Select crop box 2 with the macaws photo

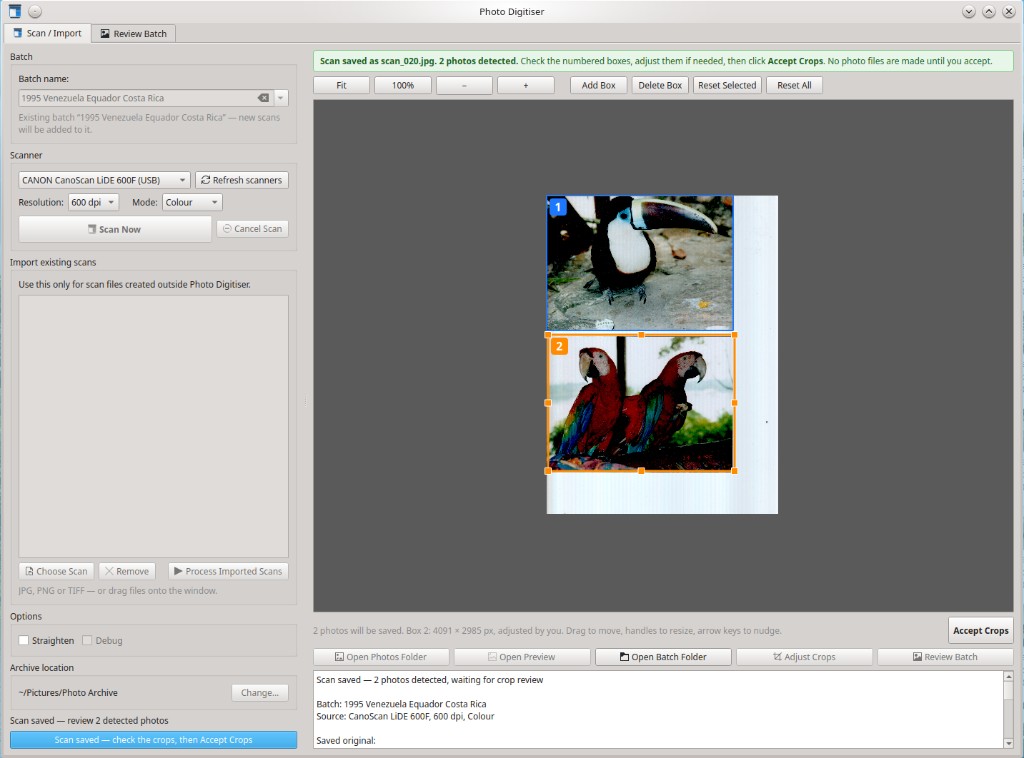pos(641,403)
